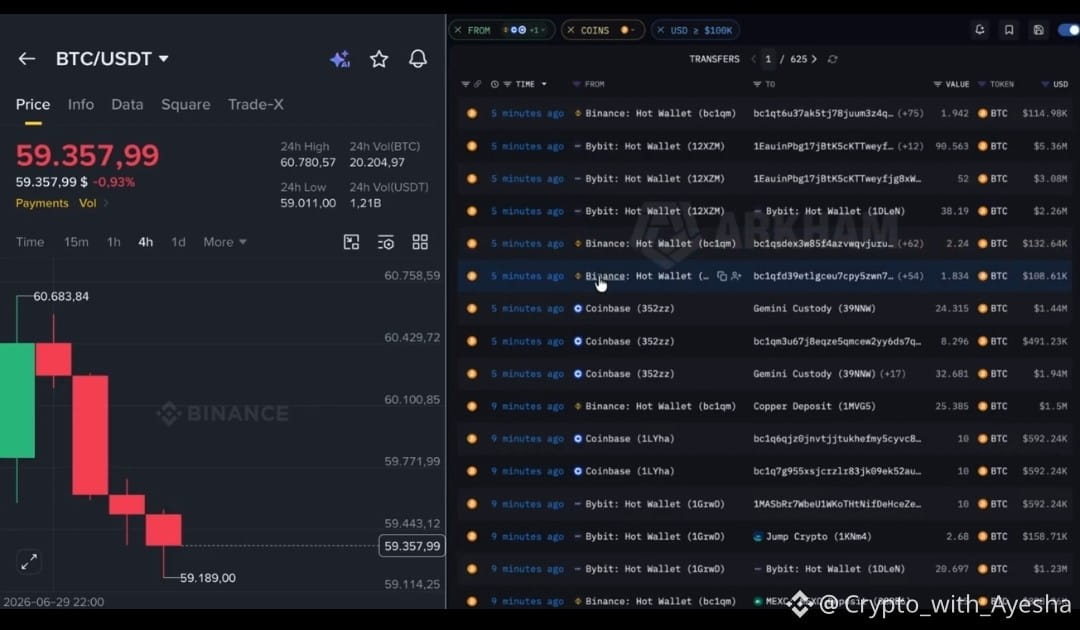Refresh the transfers list

click(832, 59)
